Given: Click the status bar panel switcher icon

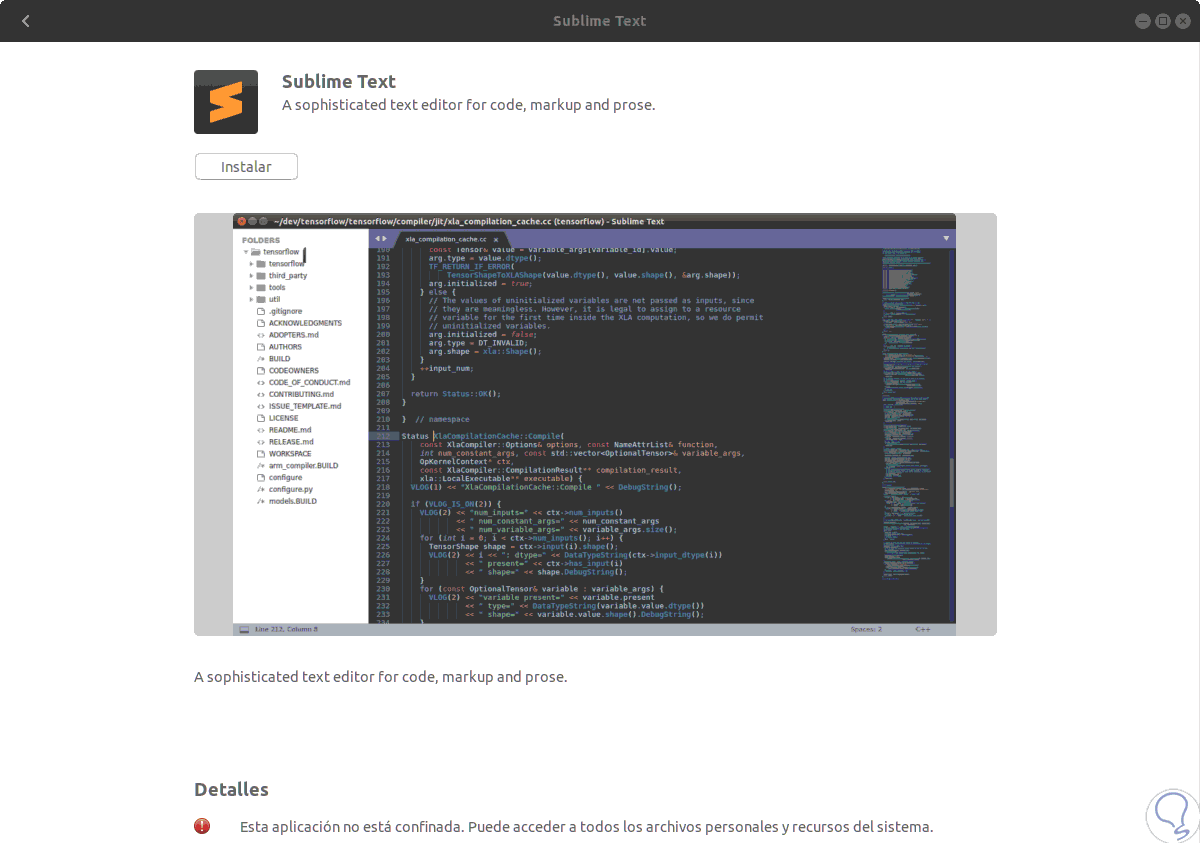Looking at the screenshot, I should [x=243, y=630].
